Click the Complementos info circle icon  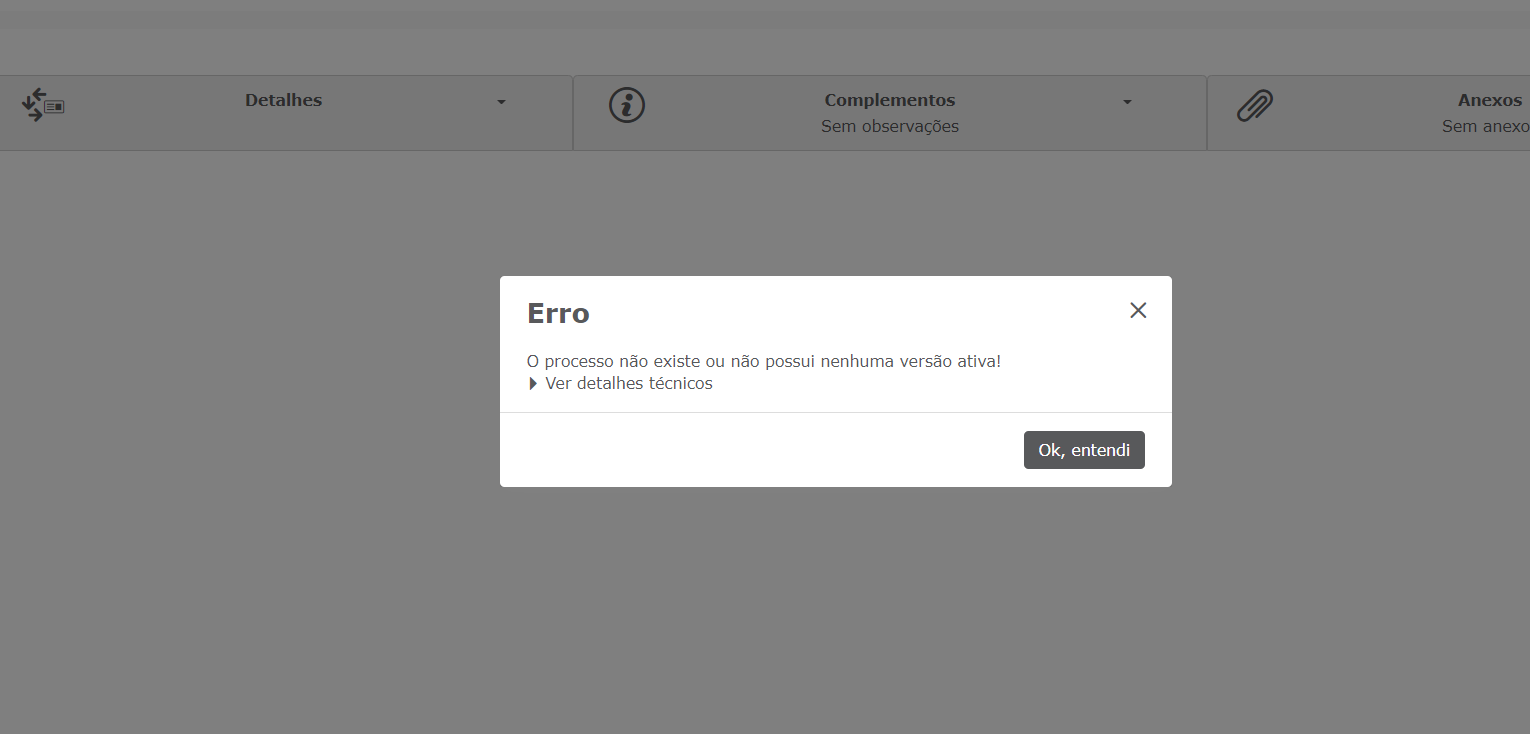pos(627,105)
